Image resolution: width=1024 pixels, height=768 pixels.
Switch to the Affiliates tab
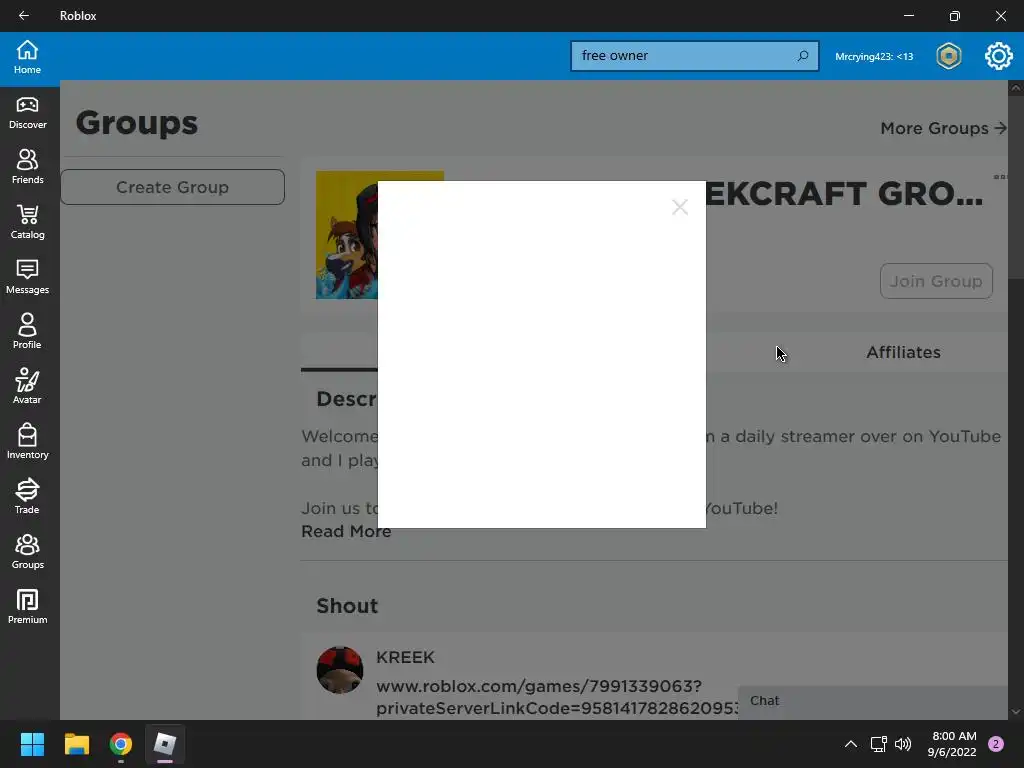point(903,353)
